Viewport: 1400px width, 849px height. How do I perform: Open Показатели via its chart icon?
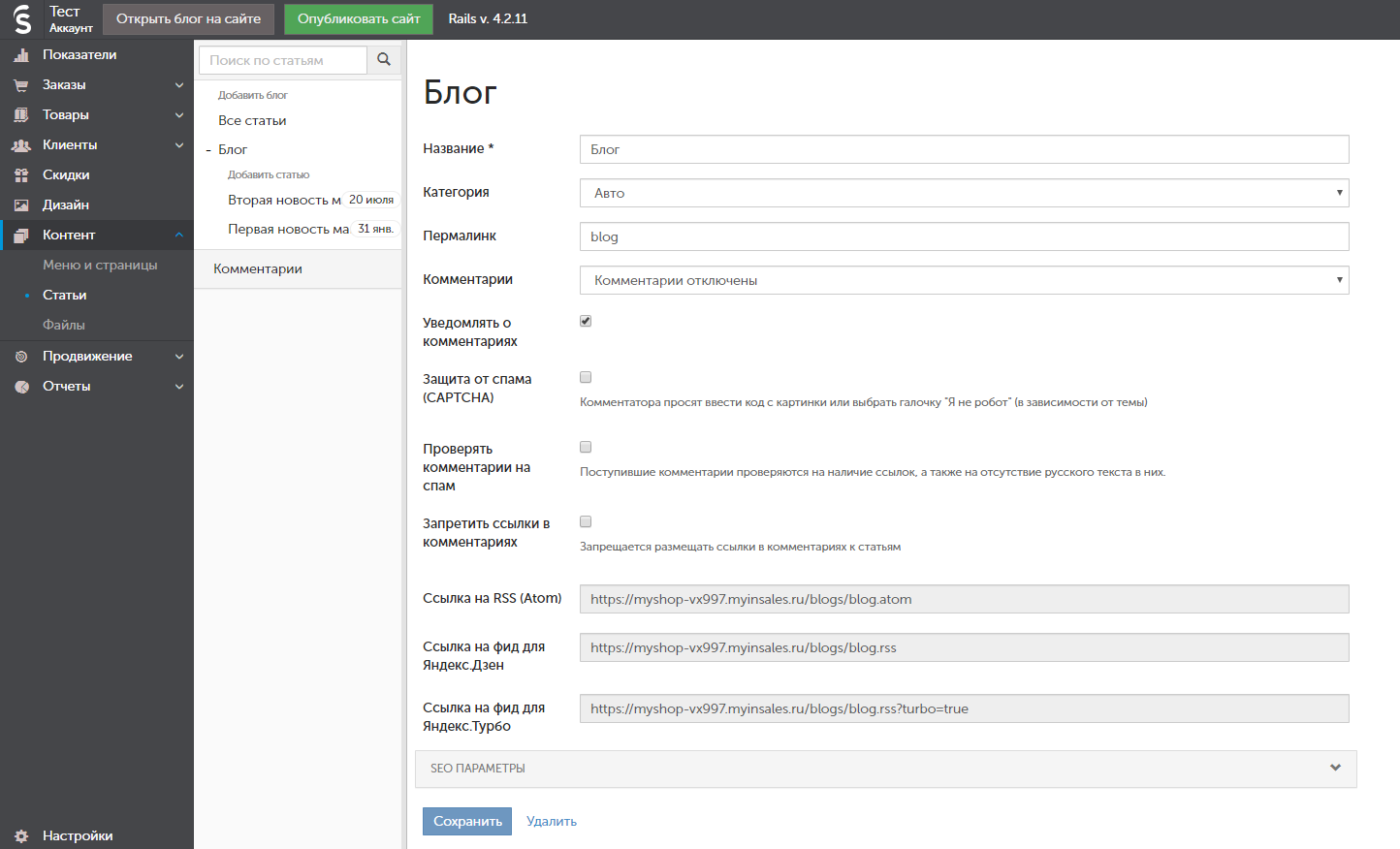tap(20, 55)
